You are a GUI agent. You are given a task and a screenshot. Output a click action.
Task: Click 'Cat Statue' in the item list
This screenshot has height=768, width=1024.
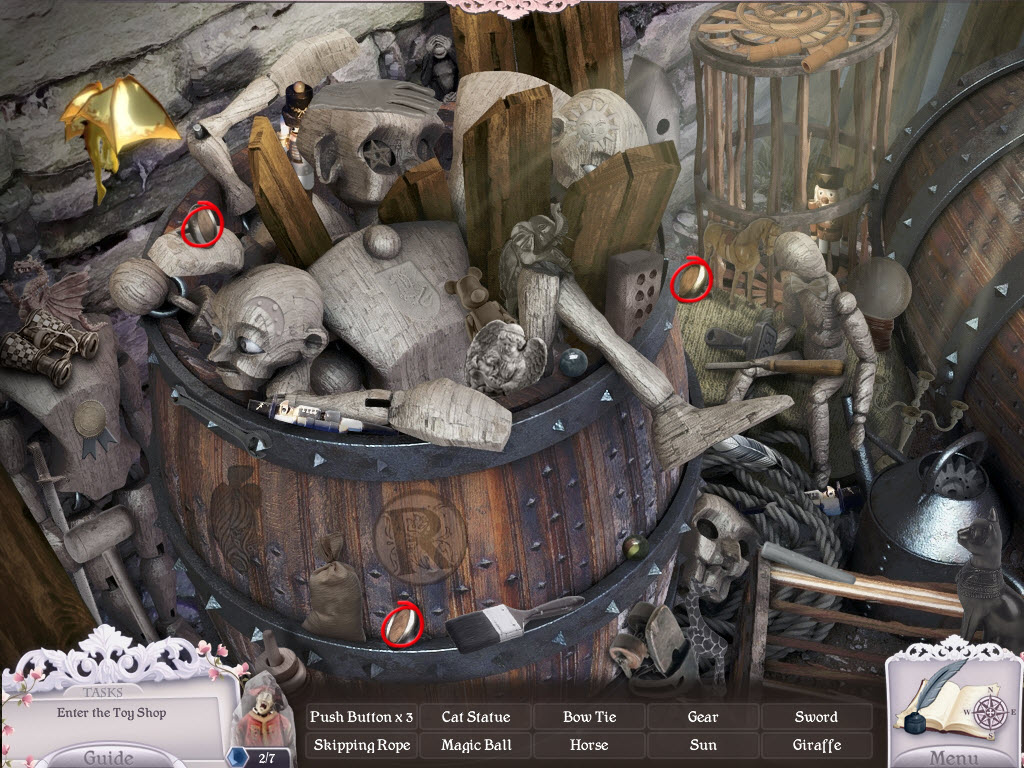[475, 717]
